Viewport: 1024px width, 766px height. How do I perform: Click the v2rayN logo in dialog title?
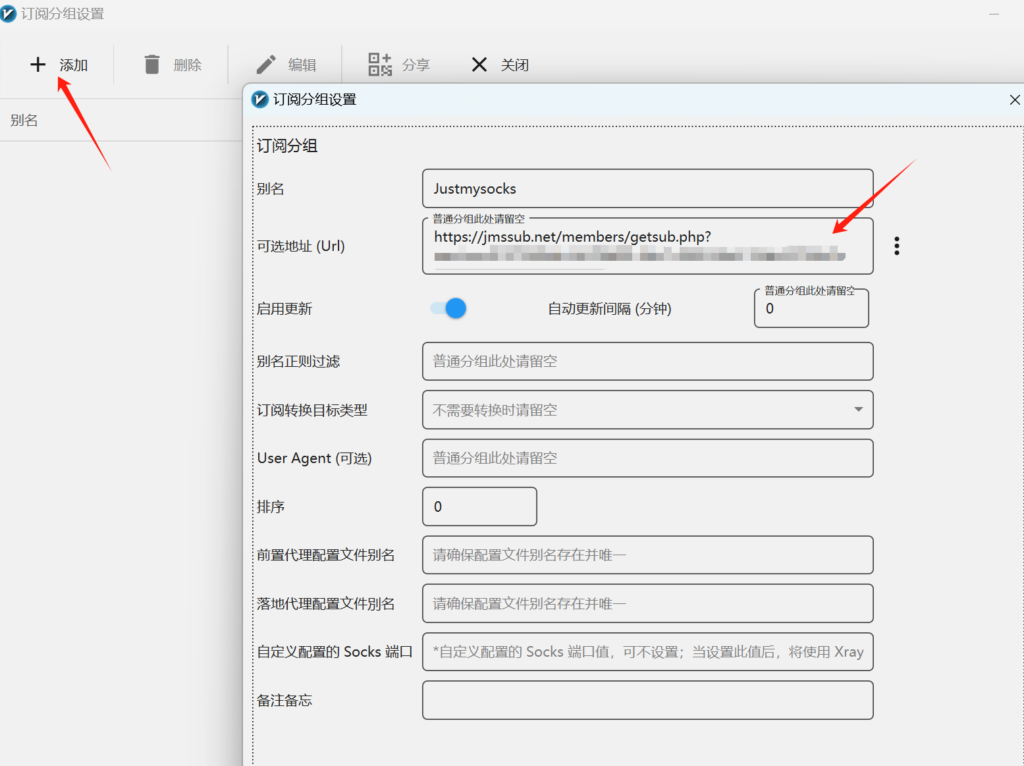tap(260, 100)
